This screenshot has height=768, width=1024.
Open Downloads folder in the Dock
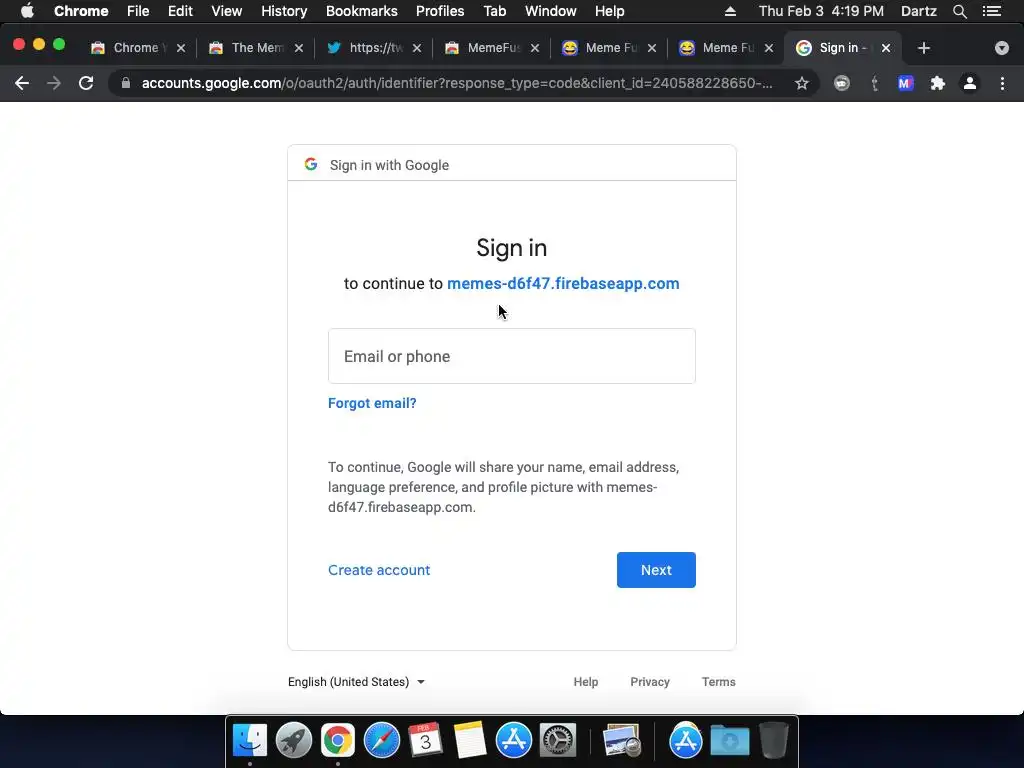pyautogui.click(x=729, y=741)
